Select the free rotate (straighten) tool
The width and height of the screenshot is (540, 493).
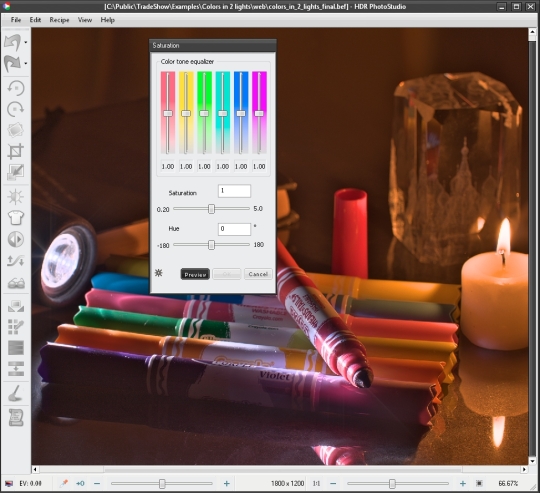point(15,130)
